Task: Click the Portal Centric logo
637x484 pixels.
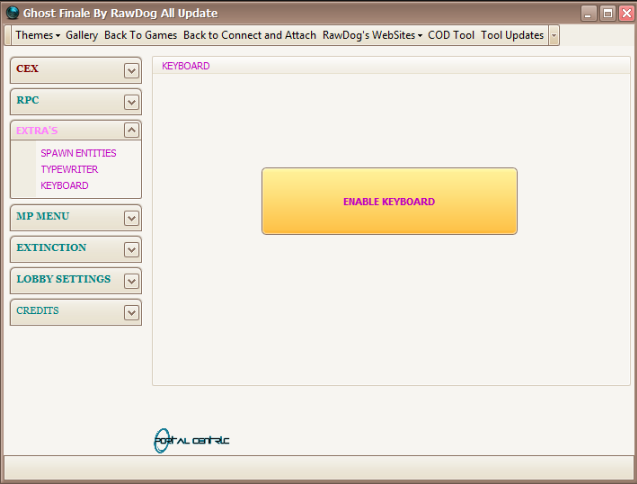Action: (191, 441)
